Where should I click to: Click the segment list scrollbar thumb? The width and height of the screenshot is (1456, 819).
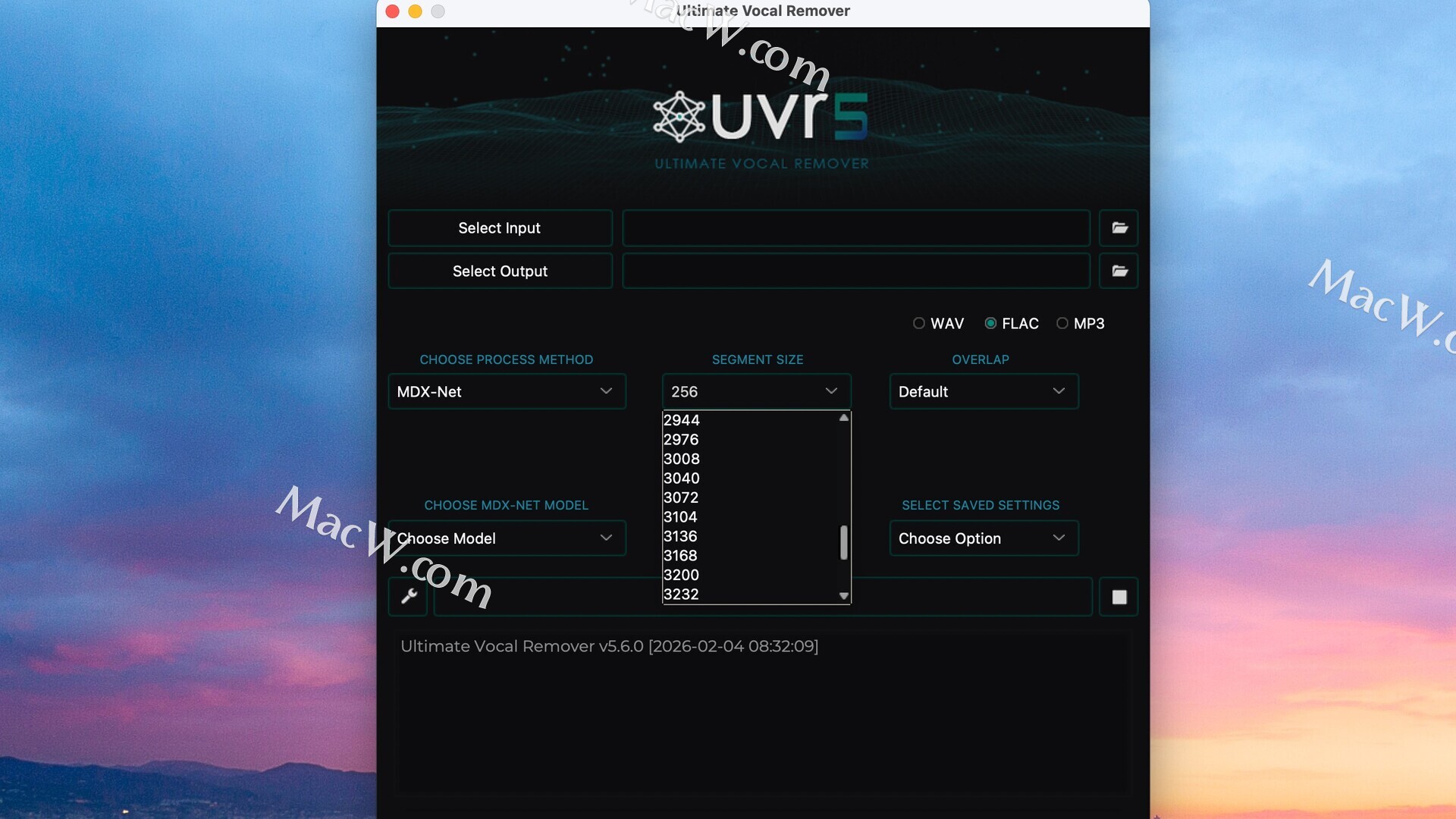pos(843,543)
